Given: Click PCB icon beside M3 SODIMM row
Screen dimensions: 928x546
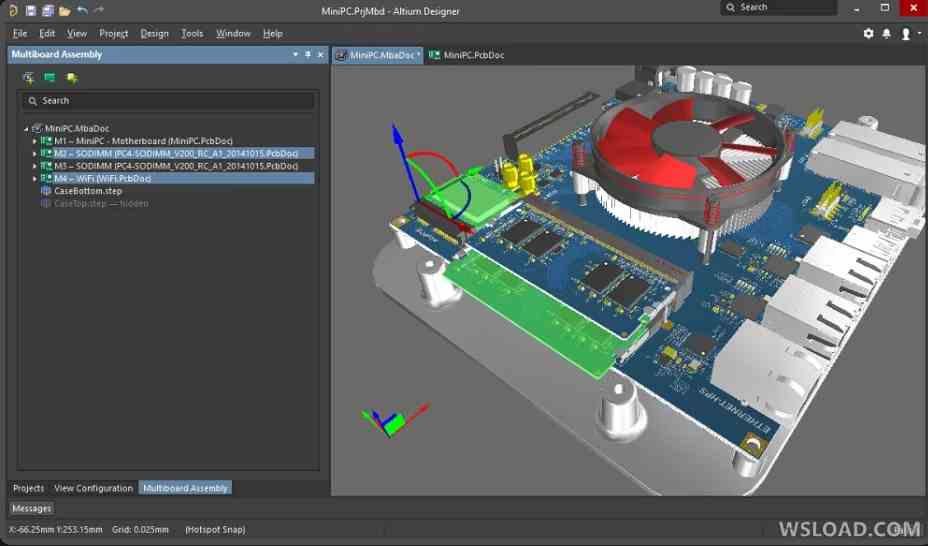Looking at the screenshot, I should point(46,166).
